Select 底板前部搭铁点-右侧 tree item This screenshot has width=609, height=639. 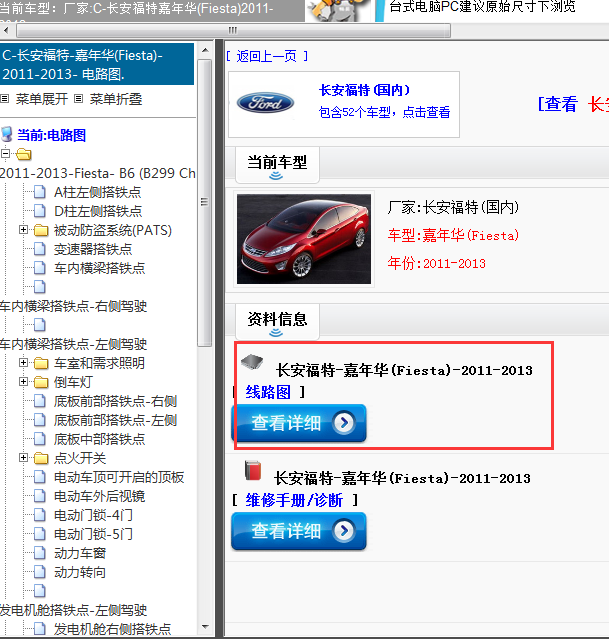[115, 401]
